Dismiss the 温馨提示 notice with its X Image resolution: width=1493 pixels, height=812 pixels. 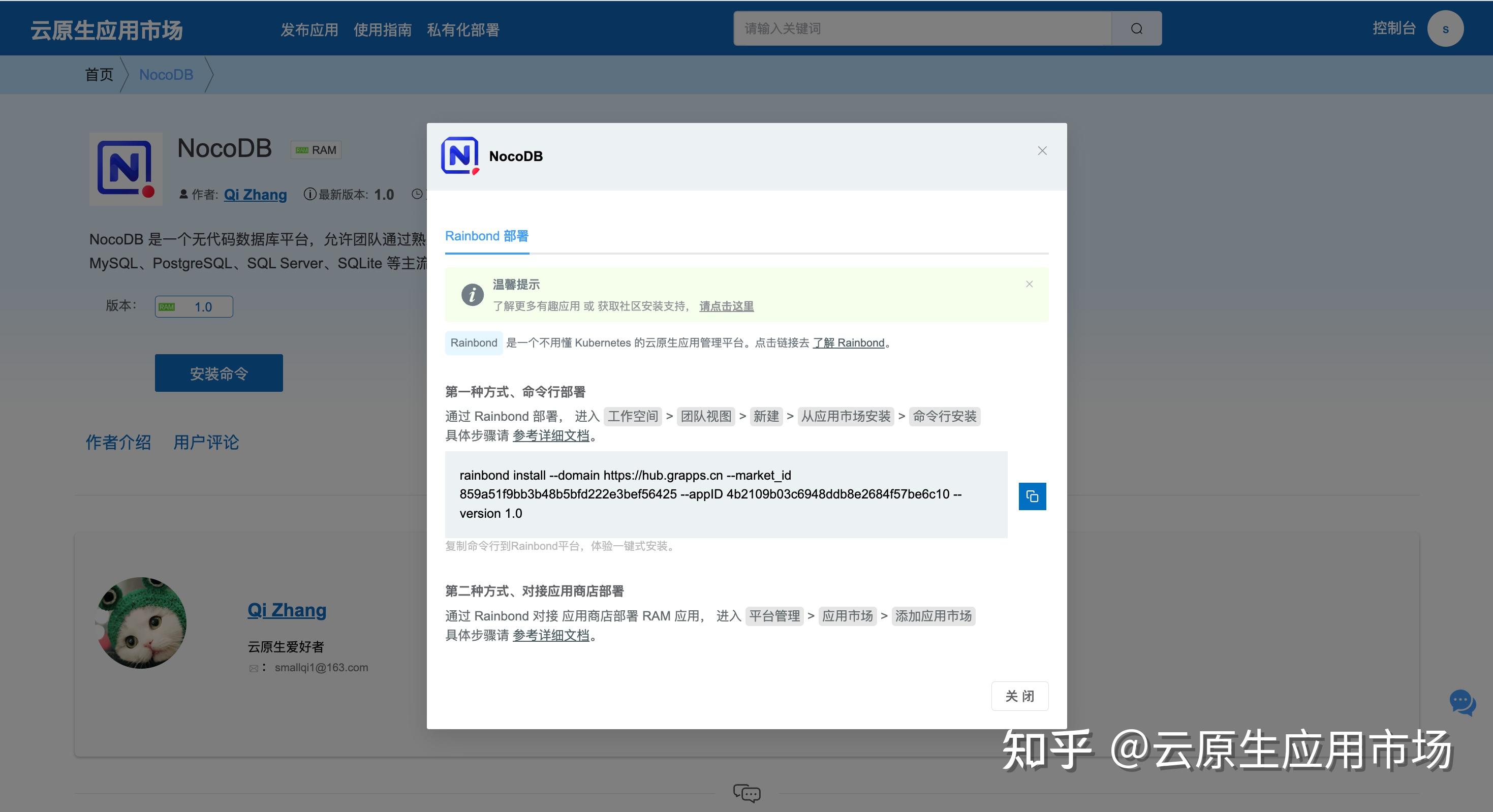click(1030, 284)
